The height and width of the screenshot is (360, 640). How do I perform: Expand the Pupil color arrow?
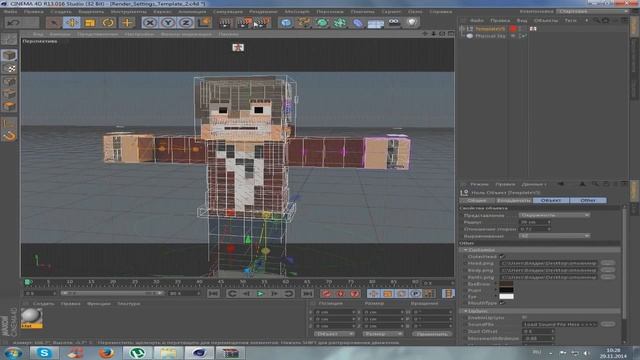pyautogui.click(x=496, y=290)
